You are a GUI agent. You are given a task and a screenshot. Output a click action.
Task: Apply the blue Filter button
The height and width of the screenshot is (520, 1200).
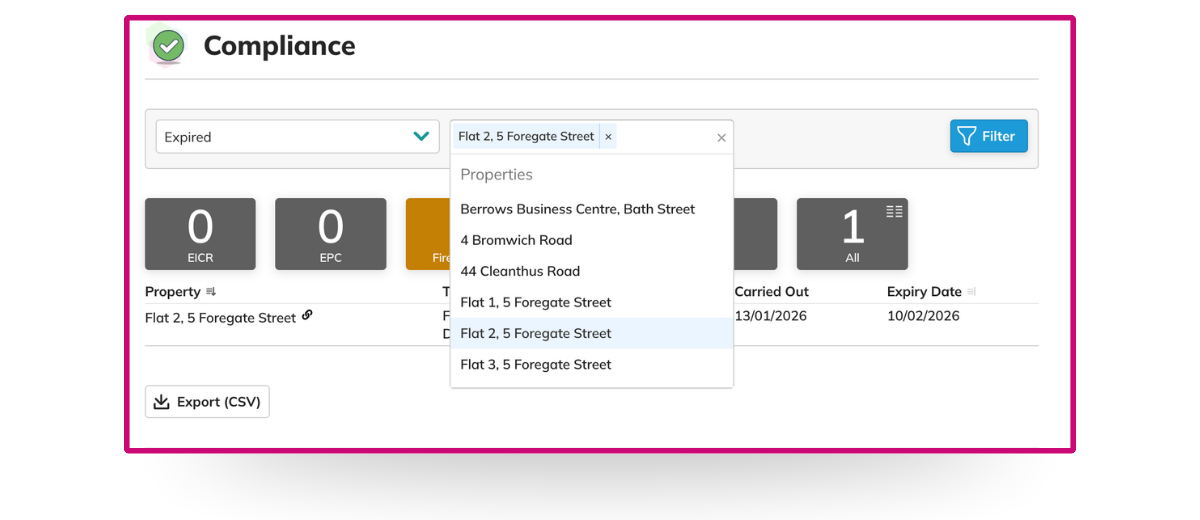coord(988,136)
